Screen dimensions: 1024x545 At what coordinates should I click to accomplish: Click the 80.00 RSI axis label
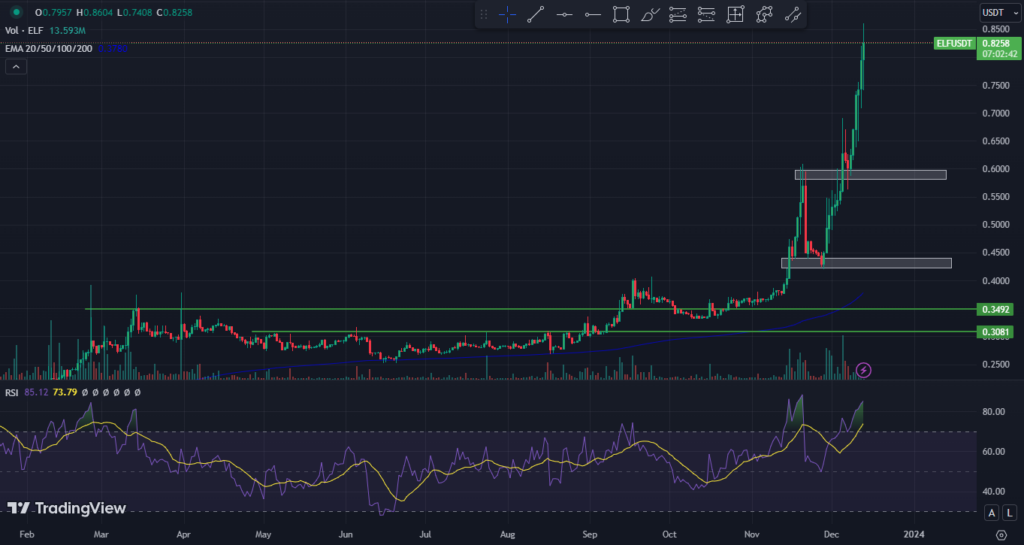[993, 412]
